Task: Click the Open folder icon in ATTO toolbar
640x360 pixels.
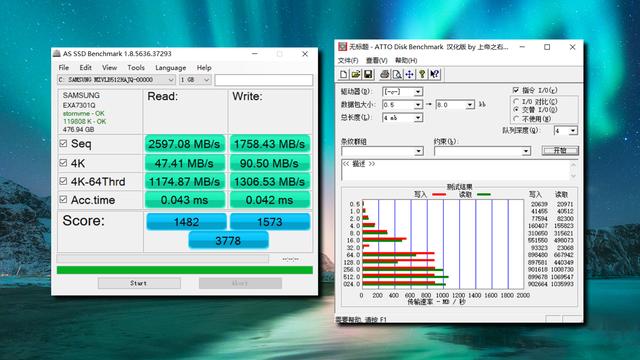Action: 356,74
